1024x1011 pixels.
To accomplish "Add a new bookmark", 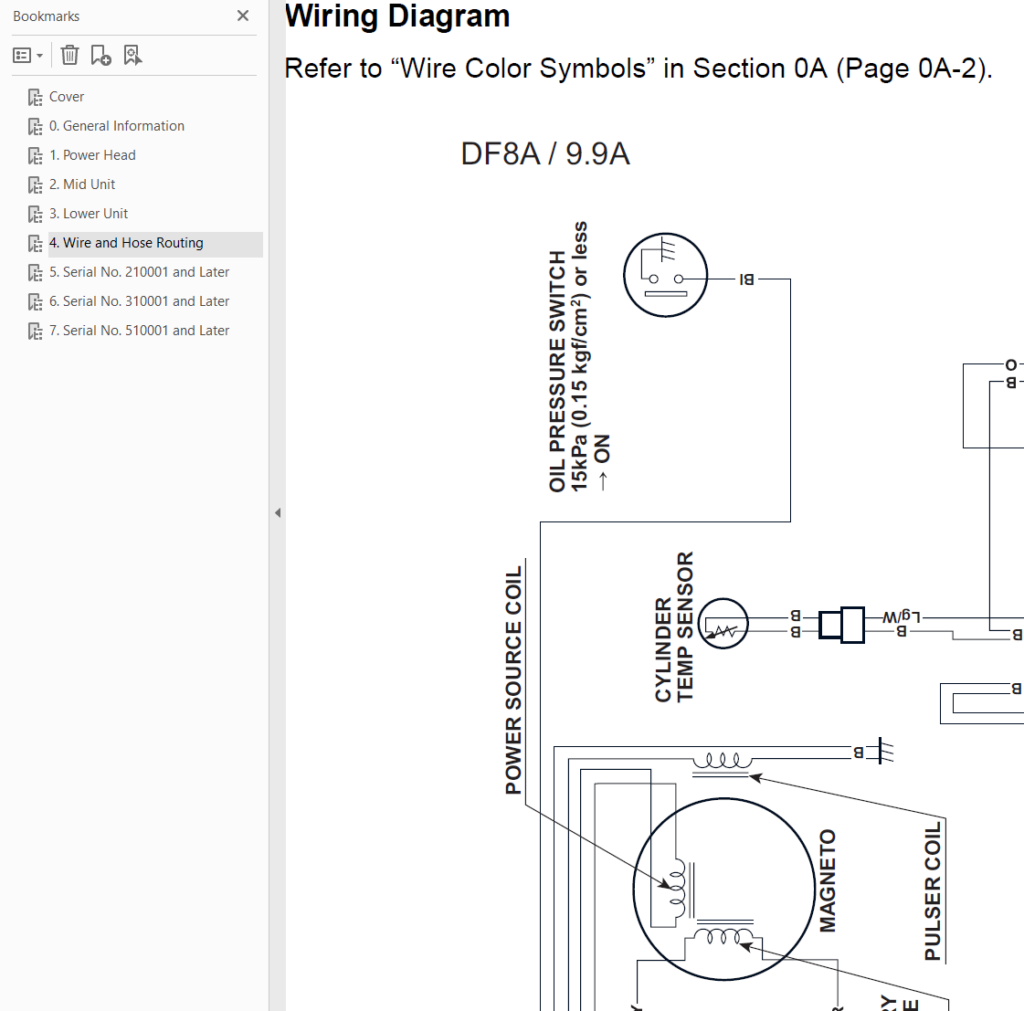I will [x=101, y=56].
